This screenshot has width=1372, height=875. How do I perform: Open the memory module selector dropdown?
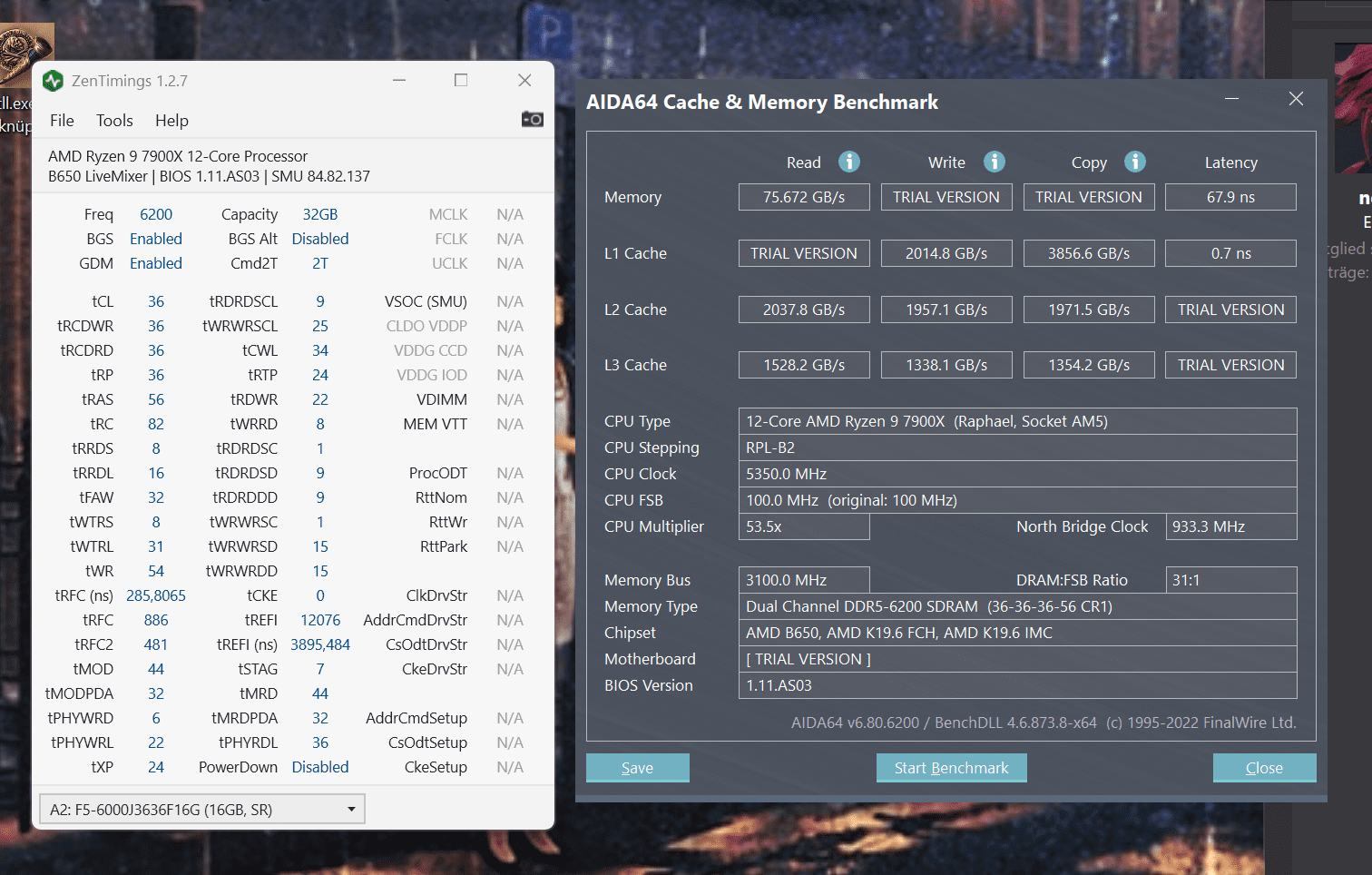202,809
